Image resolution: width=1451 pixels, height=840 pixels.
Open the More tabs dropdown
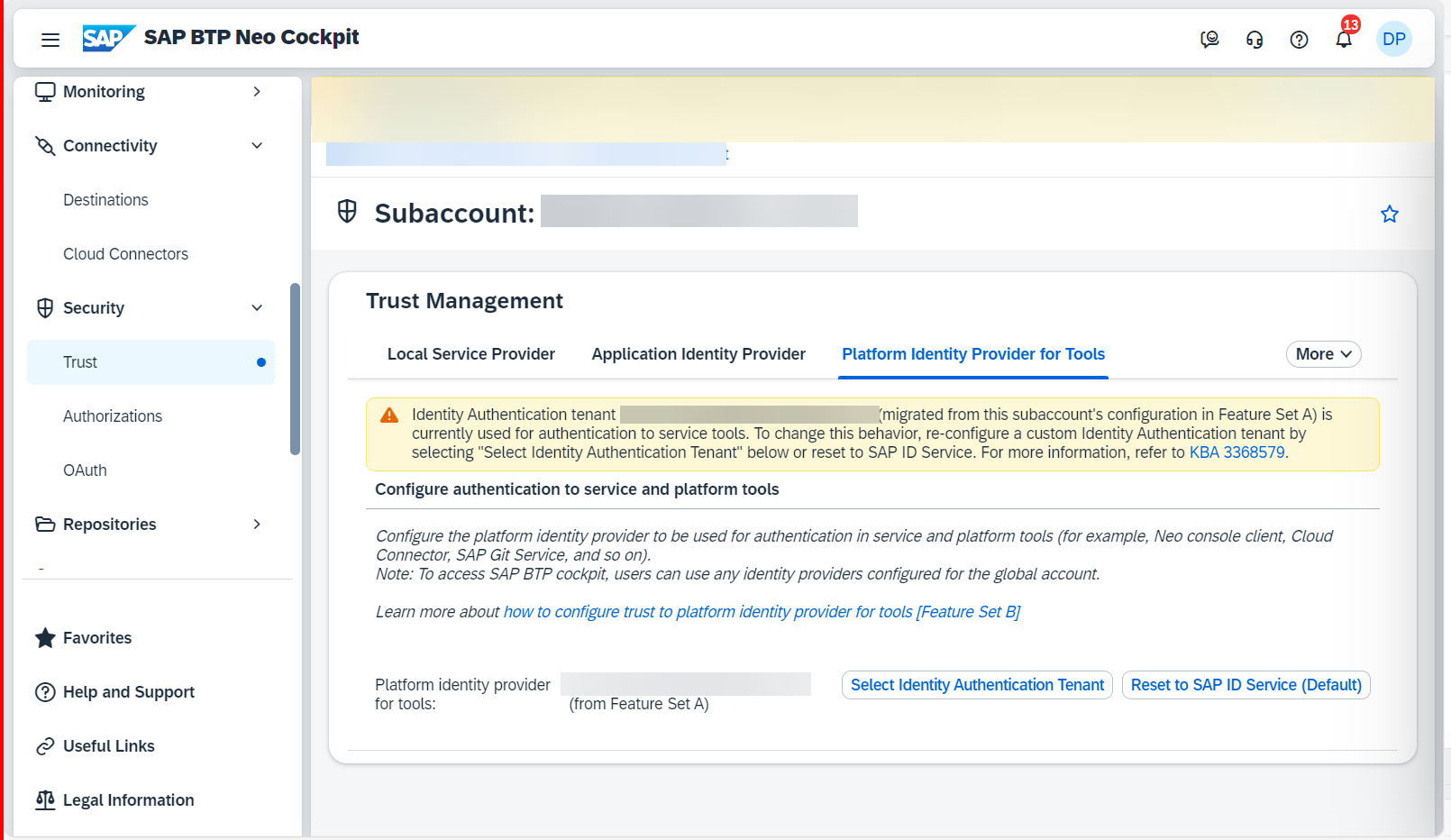coord(1323,354)
